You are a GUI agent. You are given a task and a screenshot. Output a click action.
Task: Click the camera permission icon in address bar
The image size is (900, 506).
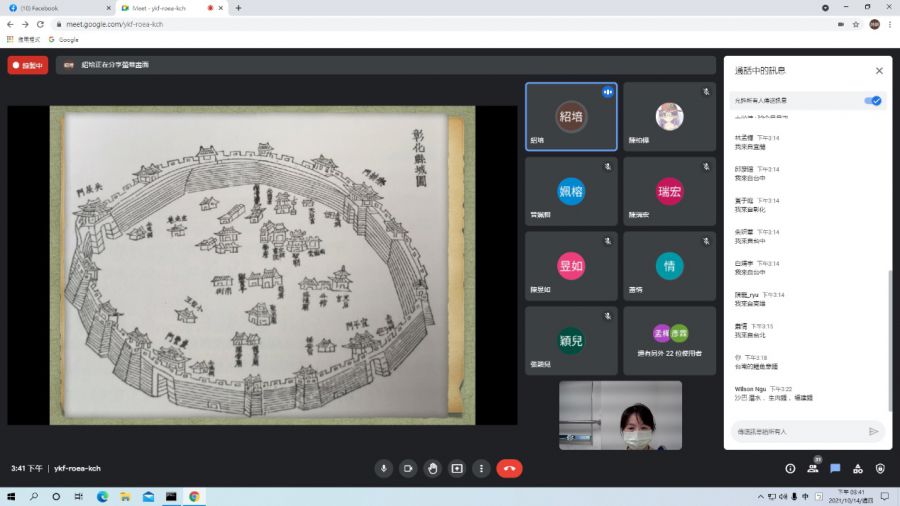click(x=840, y=24)
